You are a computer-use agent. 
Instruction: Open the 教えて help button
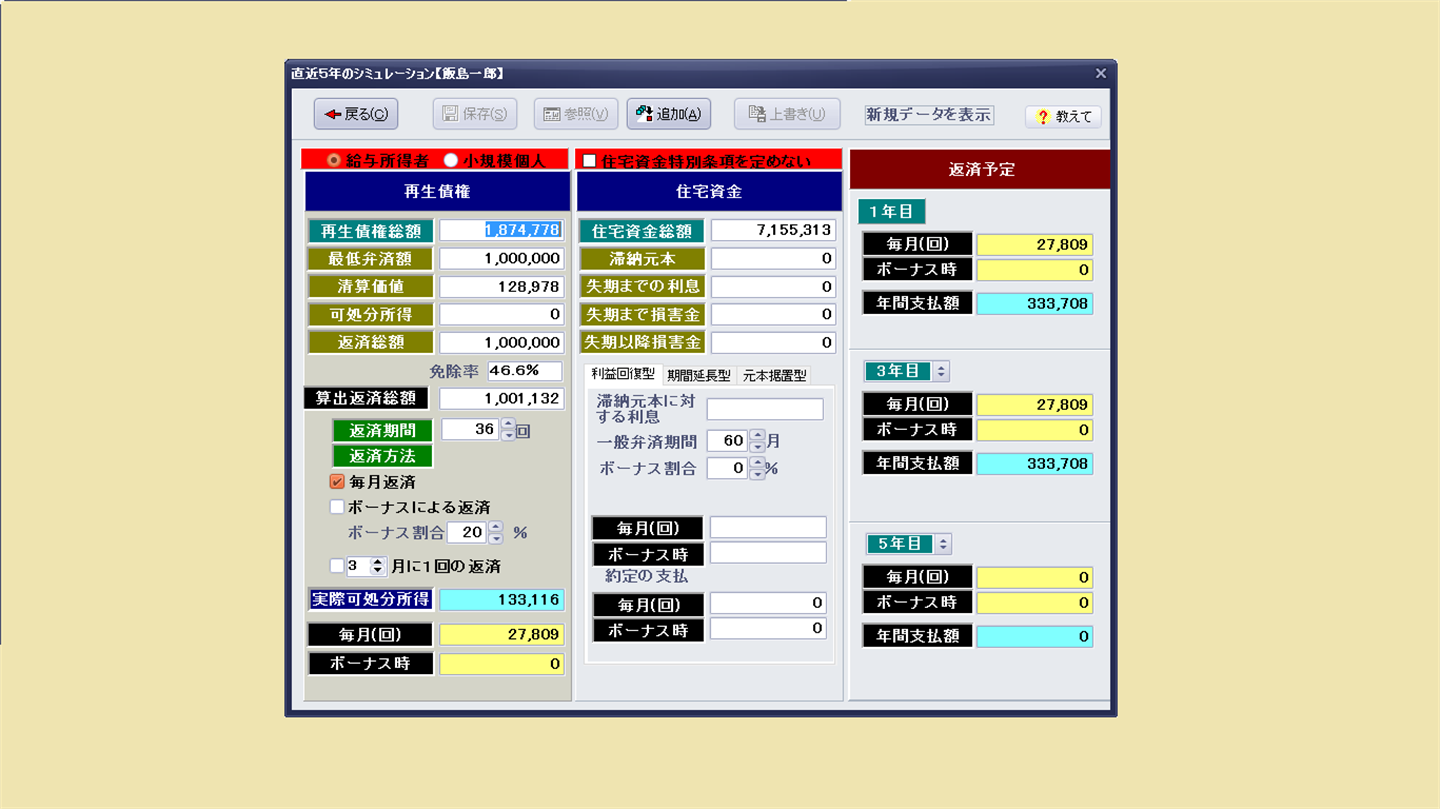click(x=1063, y=116)
